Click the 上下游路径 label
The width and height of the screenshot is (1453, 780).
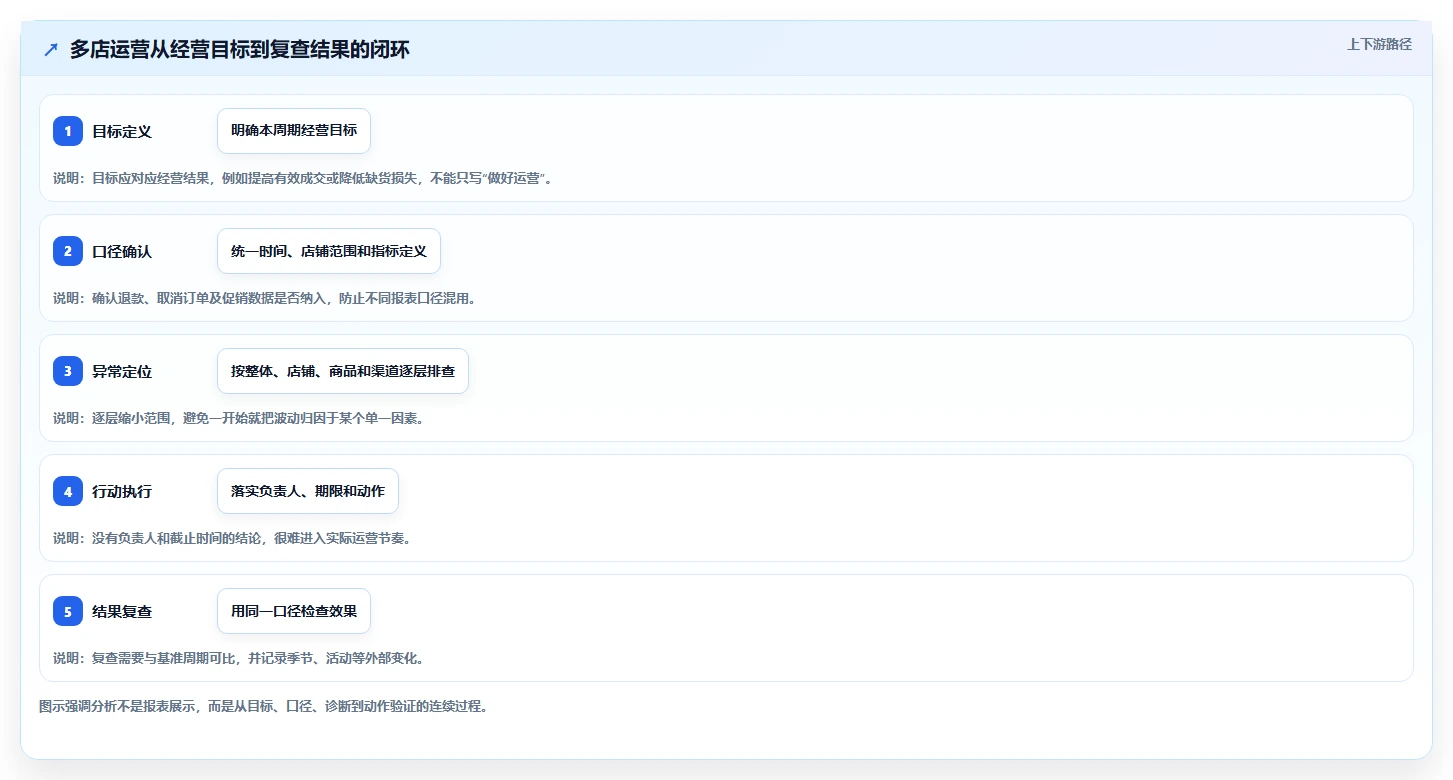[x=1380, y=44]
